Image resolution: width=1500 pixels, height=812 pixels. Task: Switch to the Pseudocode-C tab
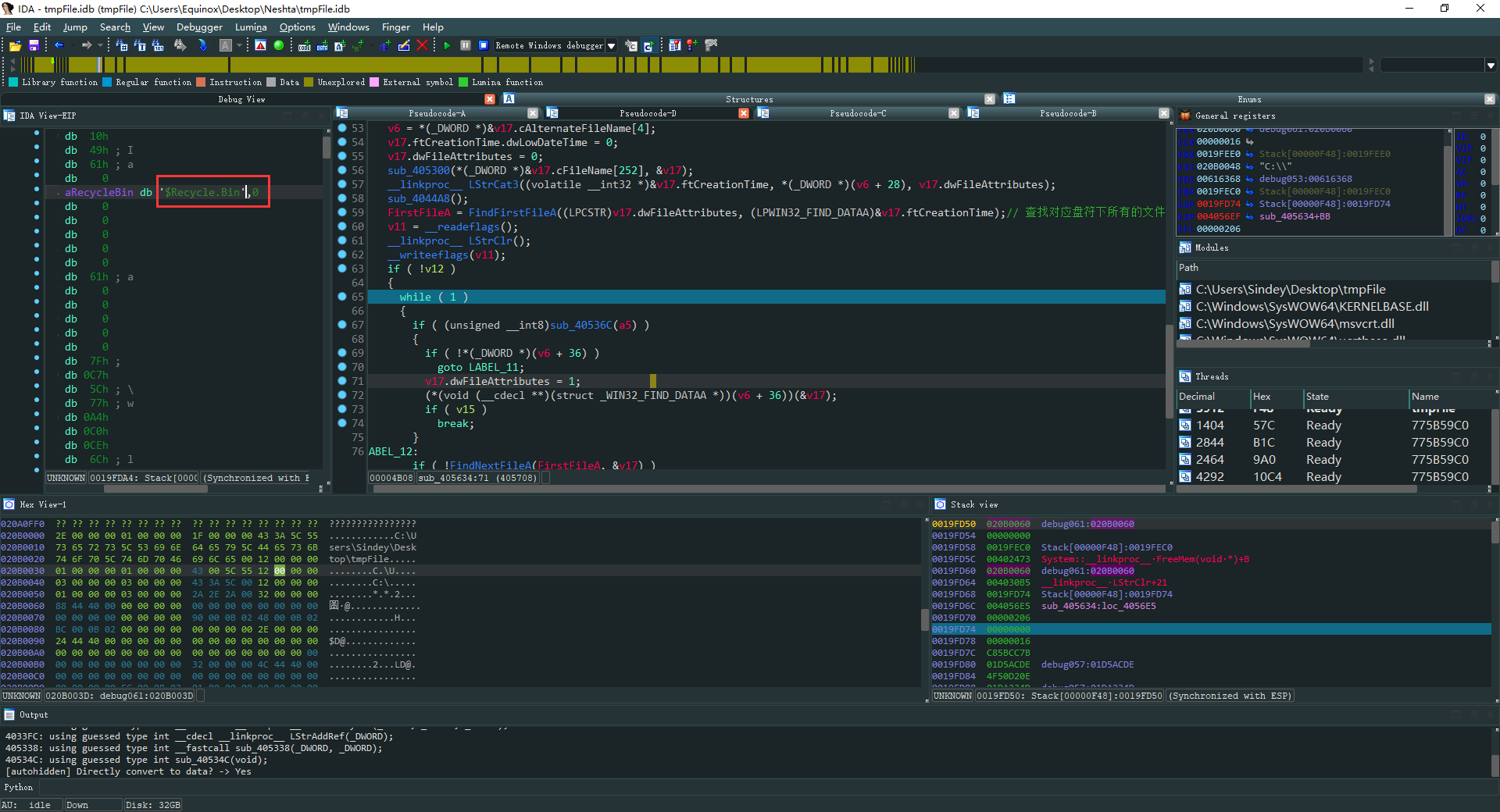coord(857,113)
